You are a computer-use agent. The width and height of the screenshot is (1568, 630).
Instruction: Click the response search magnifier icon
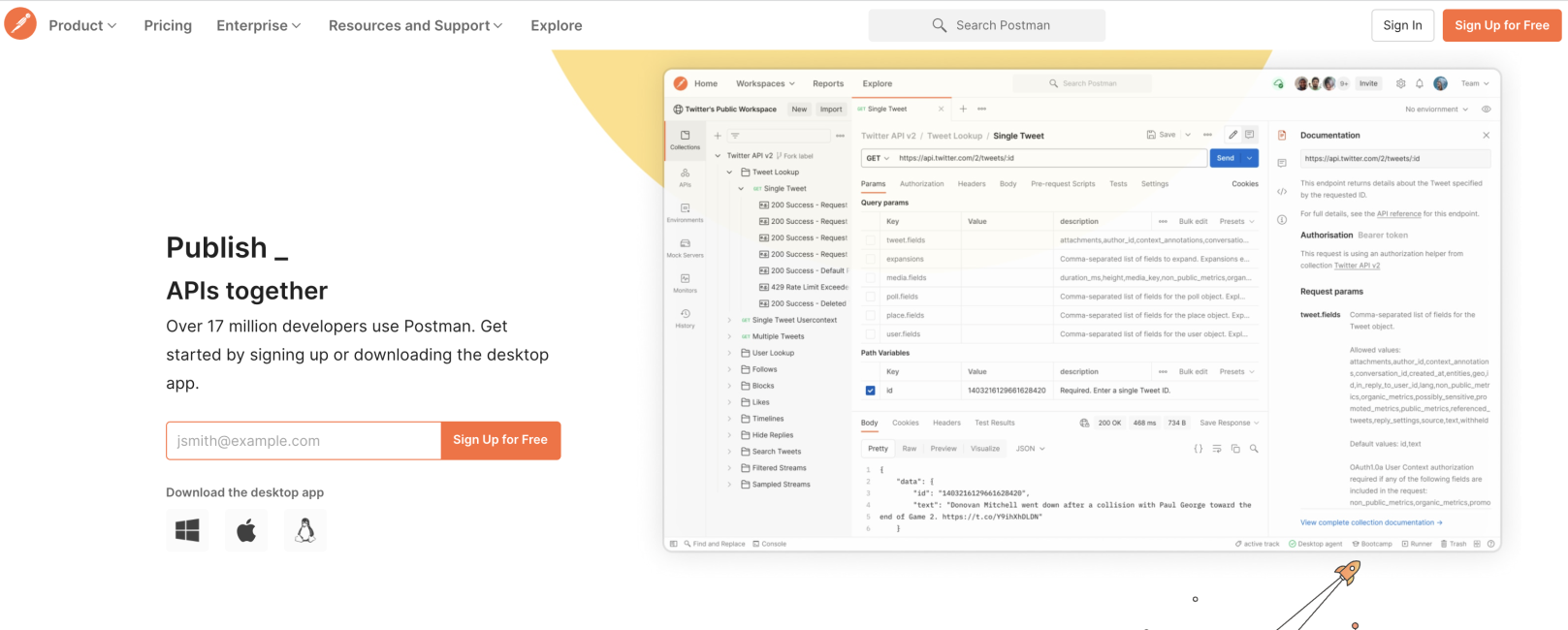tap(1254, 449)
